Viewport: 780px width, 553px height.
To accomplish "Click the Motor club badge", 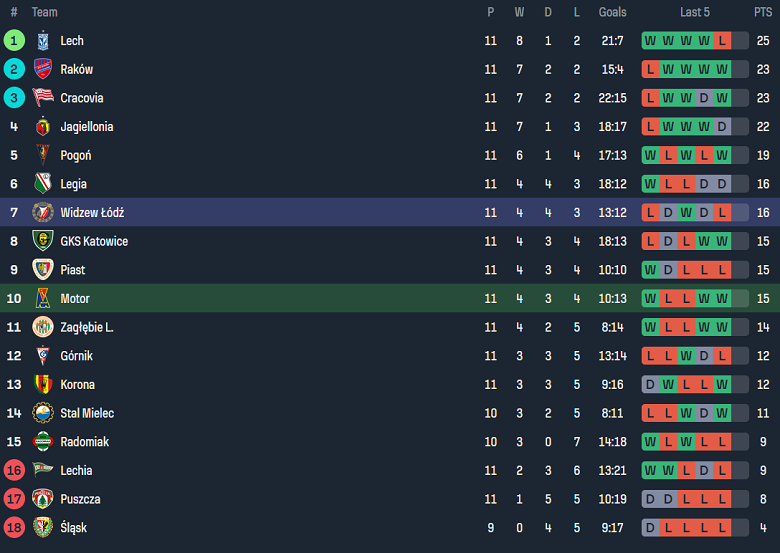I will click(42, 299).
